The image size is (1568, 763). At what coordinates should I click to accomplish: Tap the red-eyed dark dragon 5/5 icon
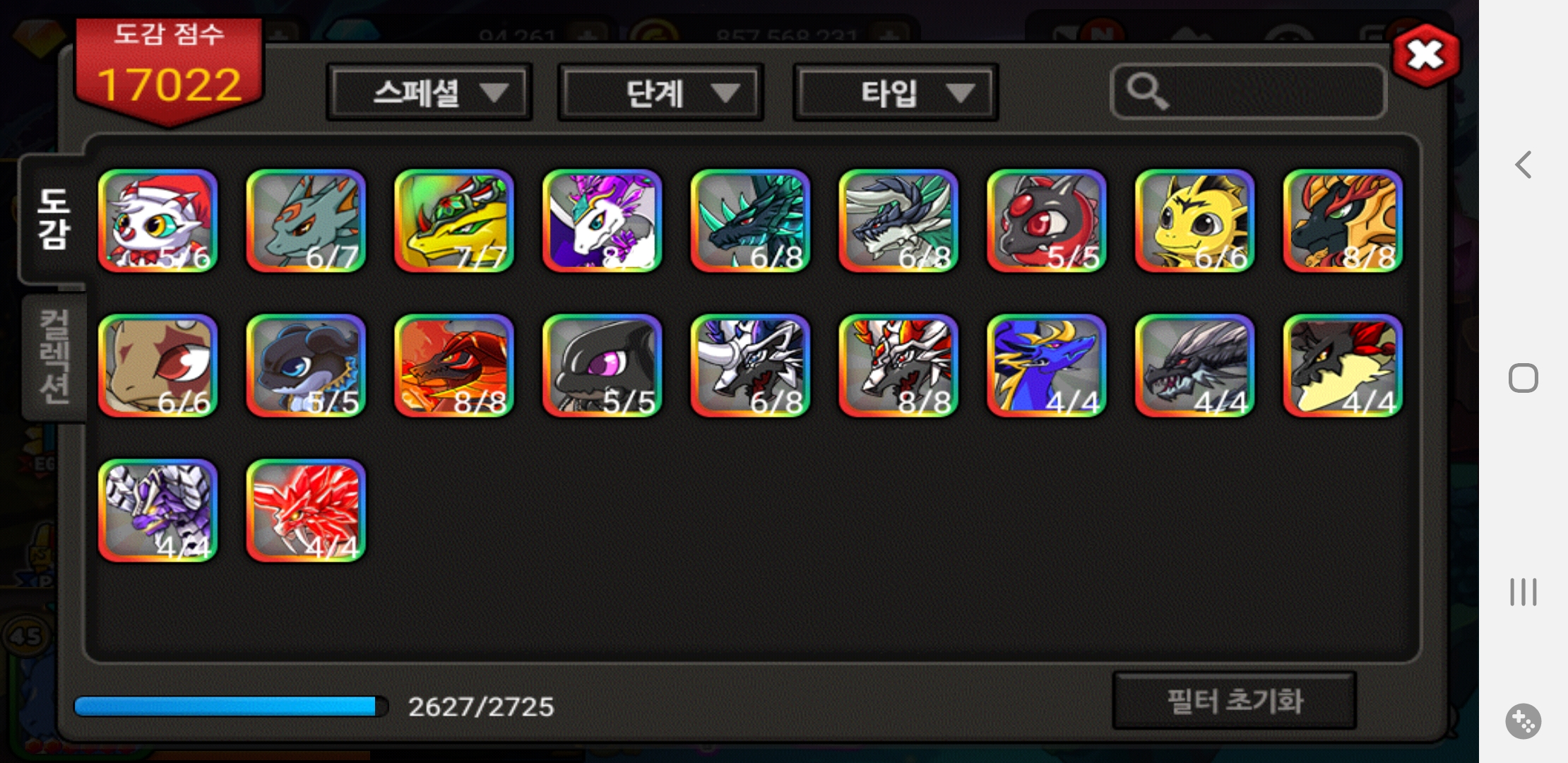(1046, 220)
